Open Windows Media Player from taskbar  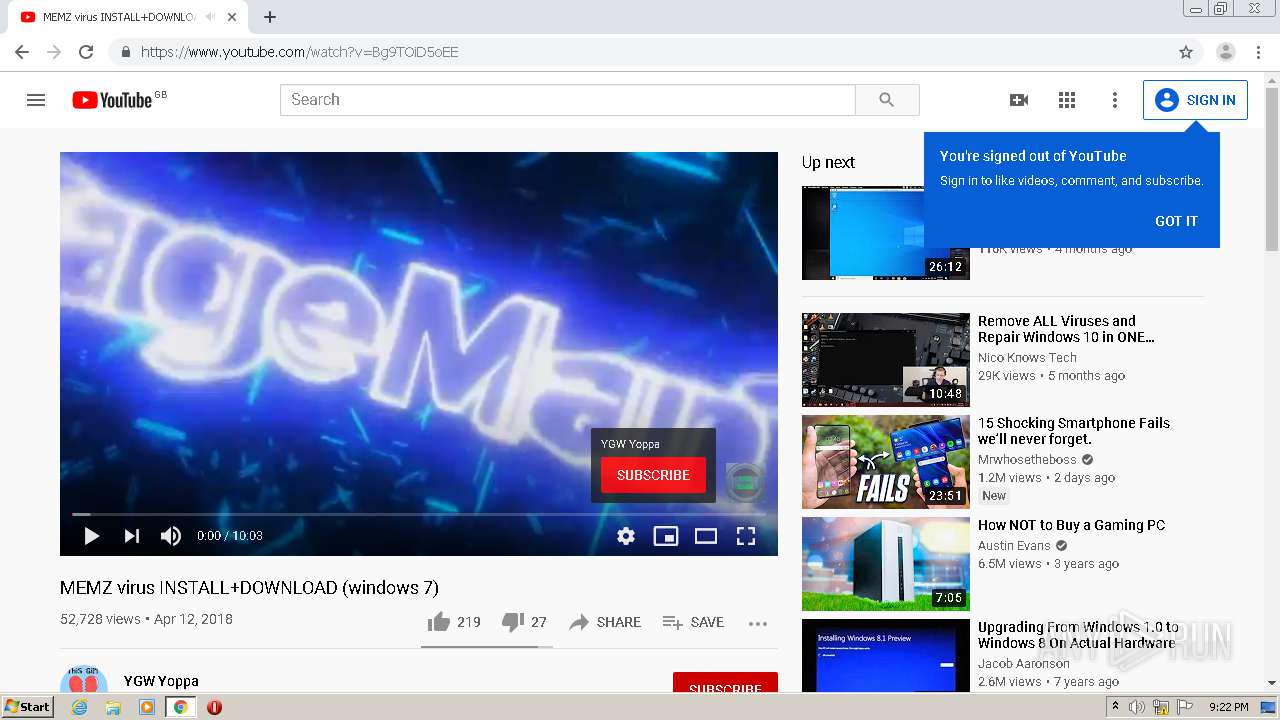147,707
